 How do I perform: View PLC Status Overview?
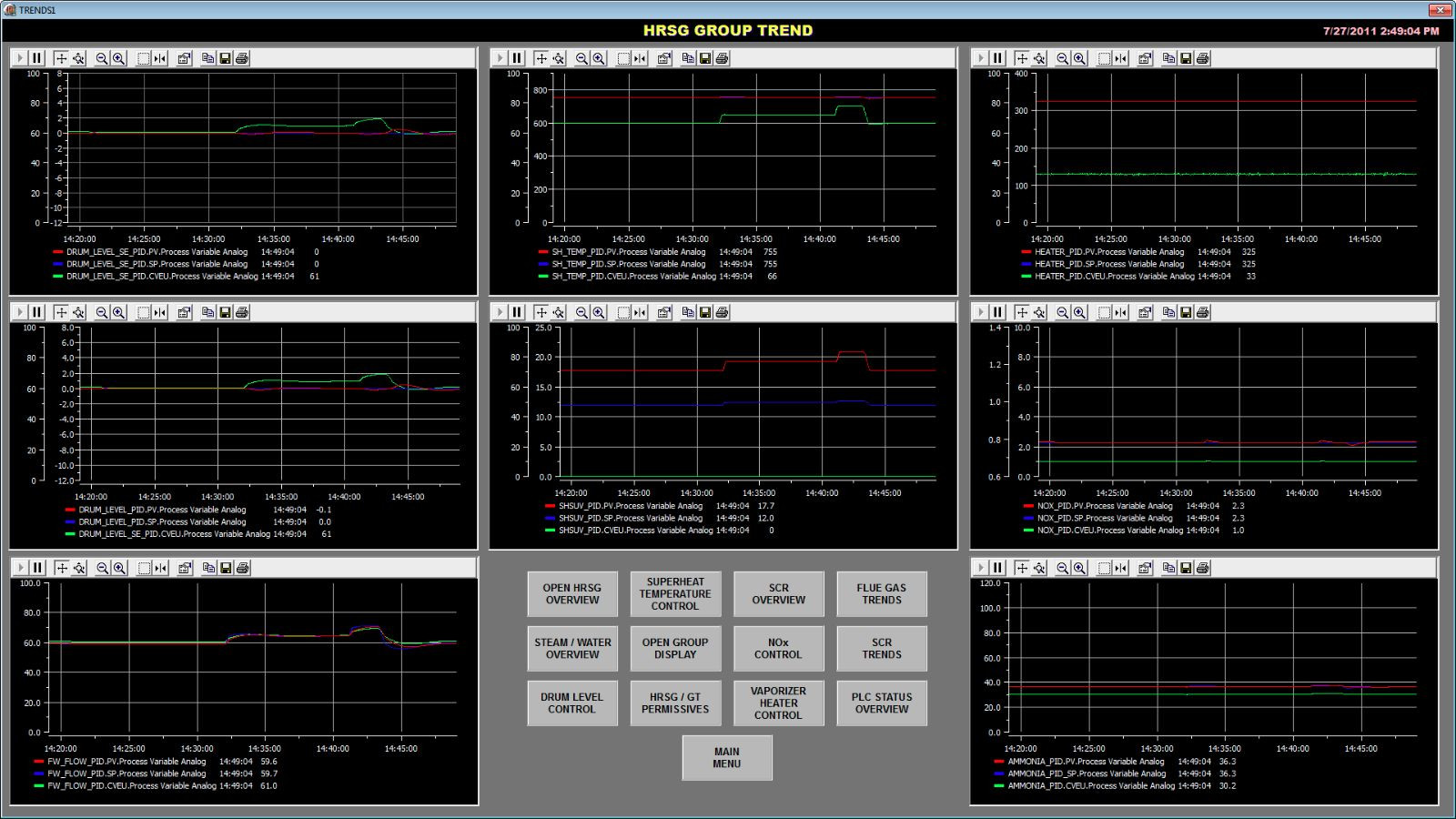tap(882, 703)
